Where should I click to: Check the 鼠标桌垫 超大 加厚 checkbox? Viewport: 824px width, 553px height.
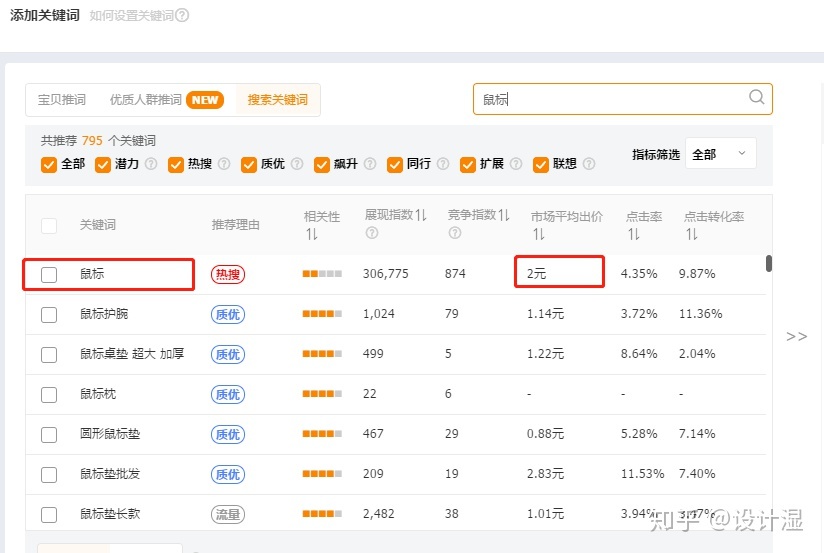coord(49,354)
